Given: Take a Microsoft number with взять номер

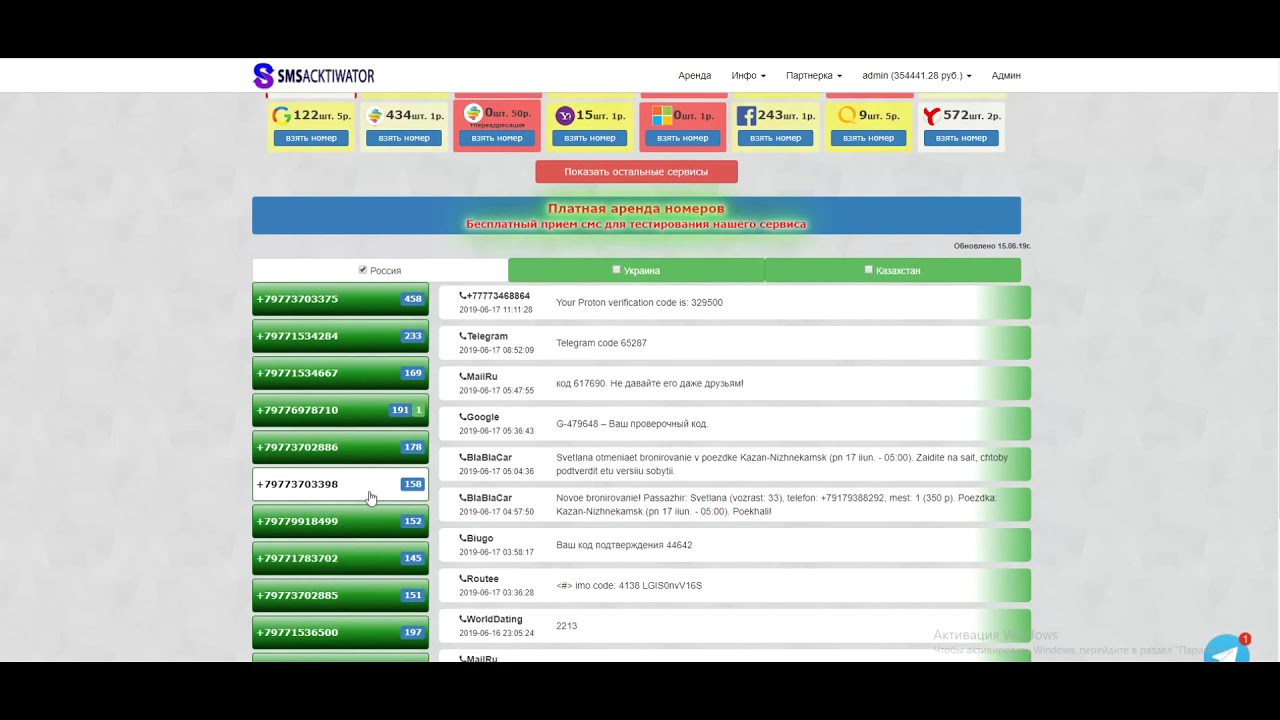Looking at the screenshot, I should (x=683, y=138).
